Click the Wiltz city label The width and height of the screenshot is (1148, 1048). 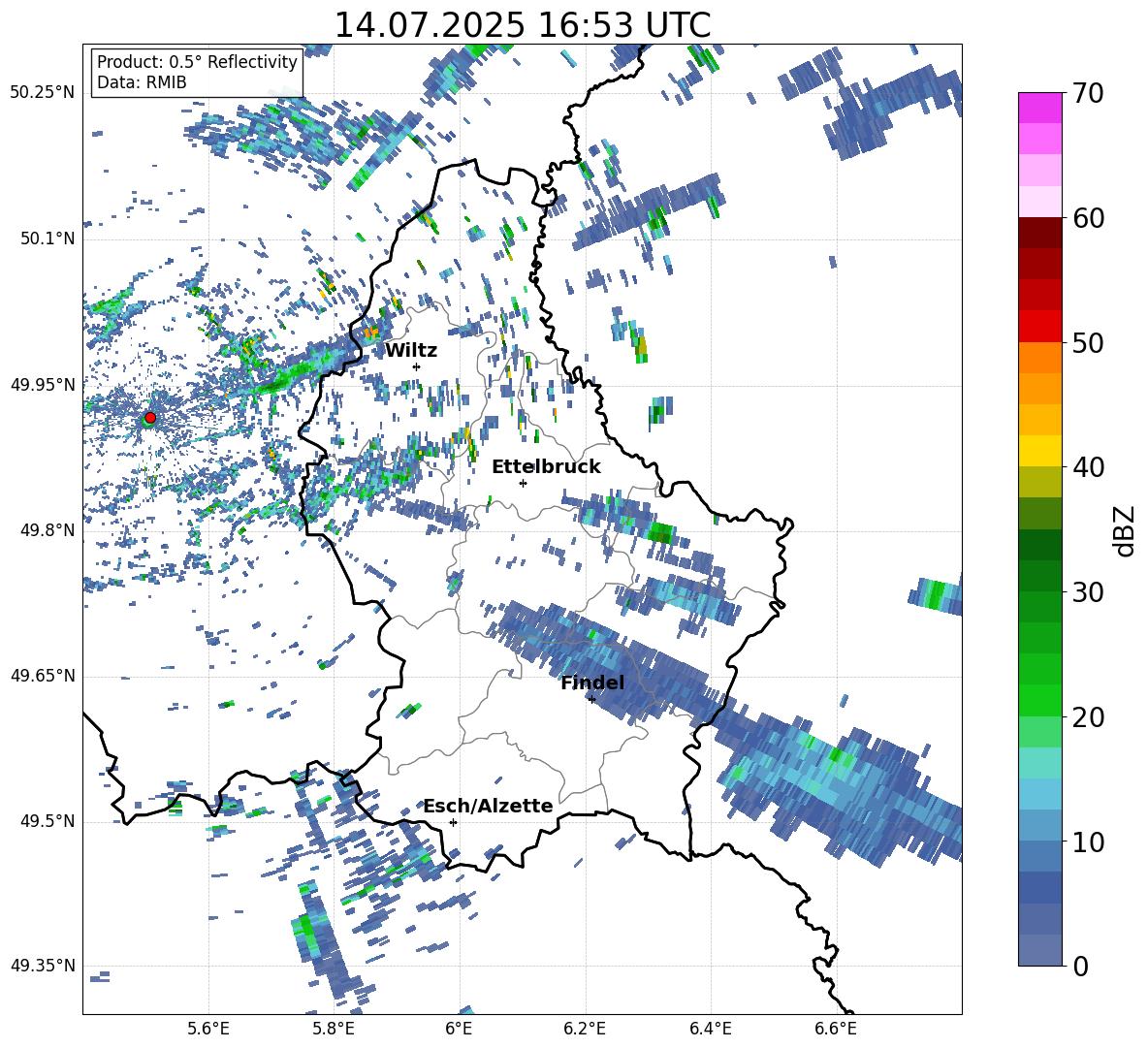tap(411, 351)
